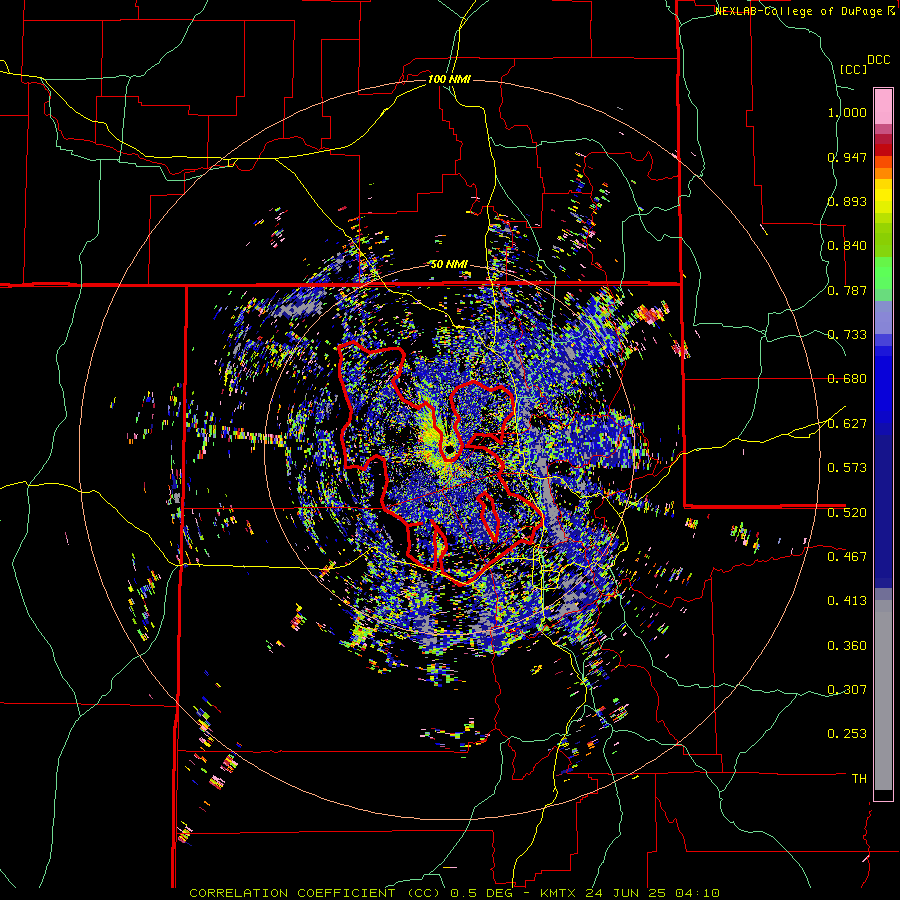Click the 0.467 legend value
Screen dimensions: 900x900
847,557
